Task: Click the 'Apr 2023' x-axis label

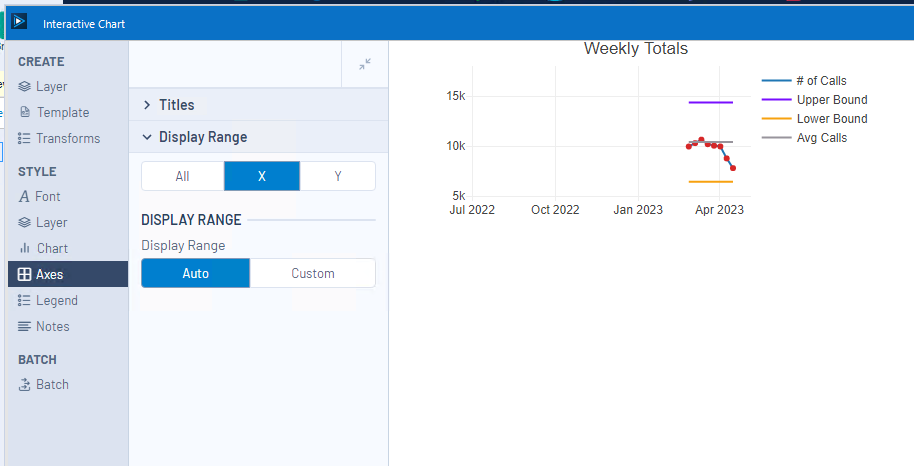Action: pos(719,210)
